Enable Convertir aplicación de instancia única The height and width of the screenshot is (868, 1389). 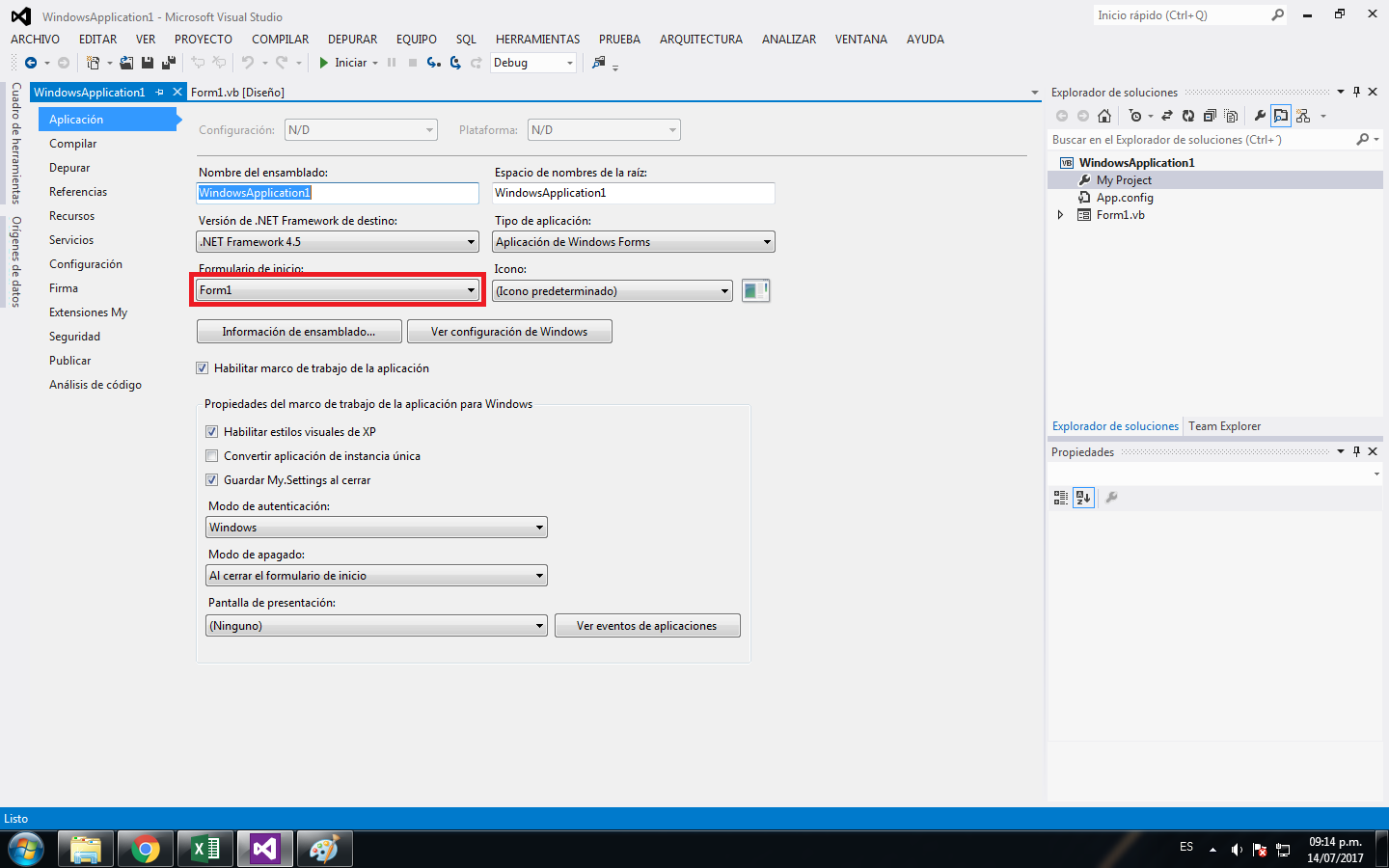pyautogui.click(x=211, y=454)
